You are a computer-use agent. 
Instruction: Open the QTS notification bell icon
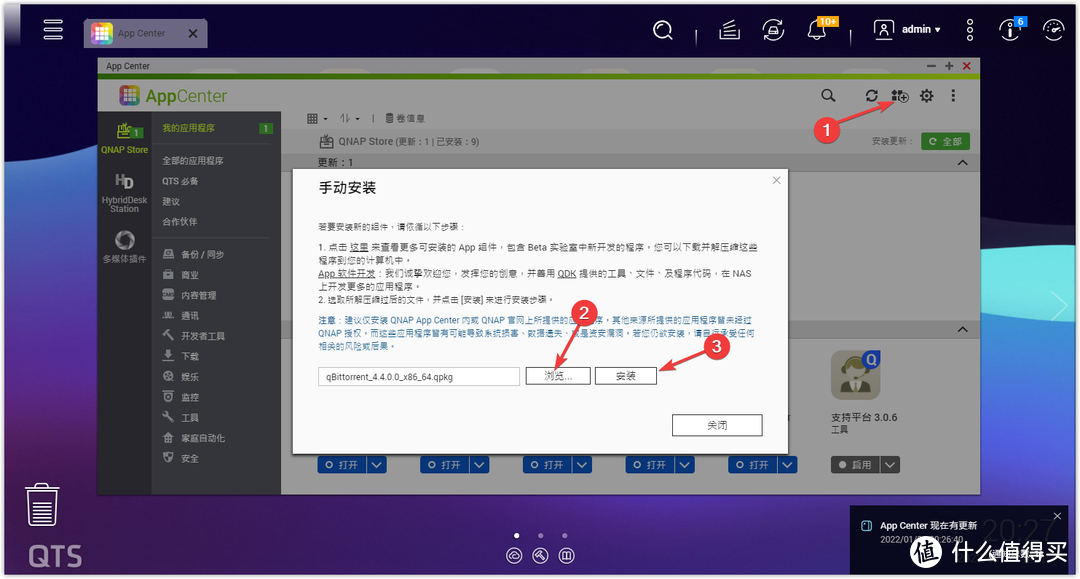tap(816, 30)
